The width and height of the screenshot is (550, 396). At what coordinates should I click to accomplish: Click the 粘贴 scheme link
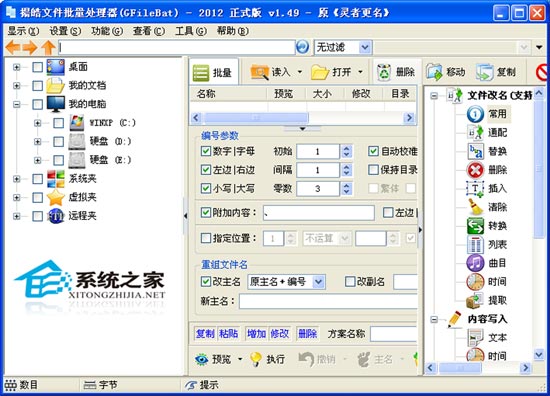tap(229, 333)
